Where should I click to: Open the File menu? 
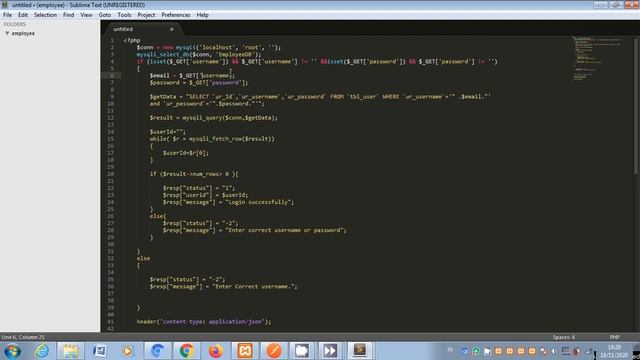coord(7,15)
